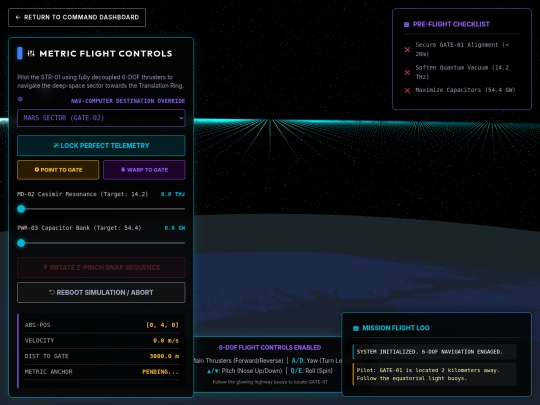The height and width of the screenshot is (405, 540).
Task: Click the ABS-POS value [0, 4, 0]
Action: (162, 325)
